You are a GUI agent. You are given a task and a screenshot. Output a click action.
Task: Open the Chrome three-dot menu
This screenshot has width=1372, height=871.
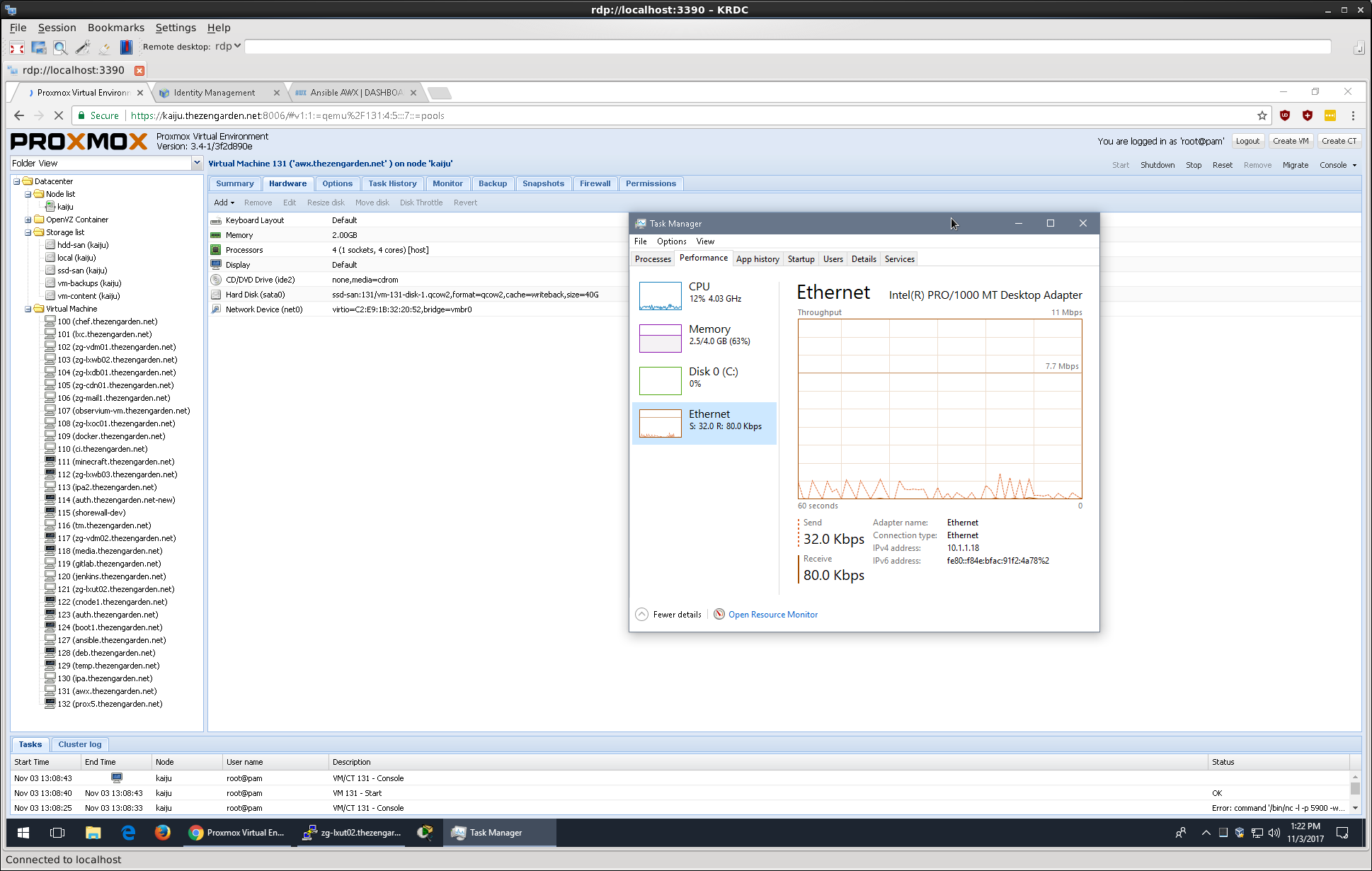pyautogui.click(x=1353, y=115)
